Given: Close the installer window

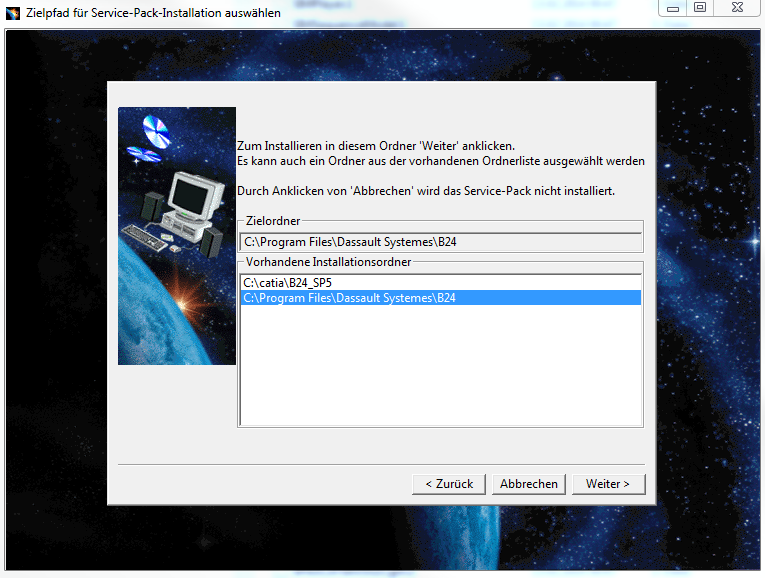Looking at the screenshot, I should [738, 8].
